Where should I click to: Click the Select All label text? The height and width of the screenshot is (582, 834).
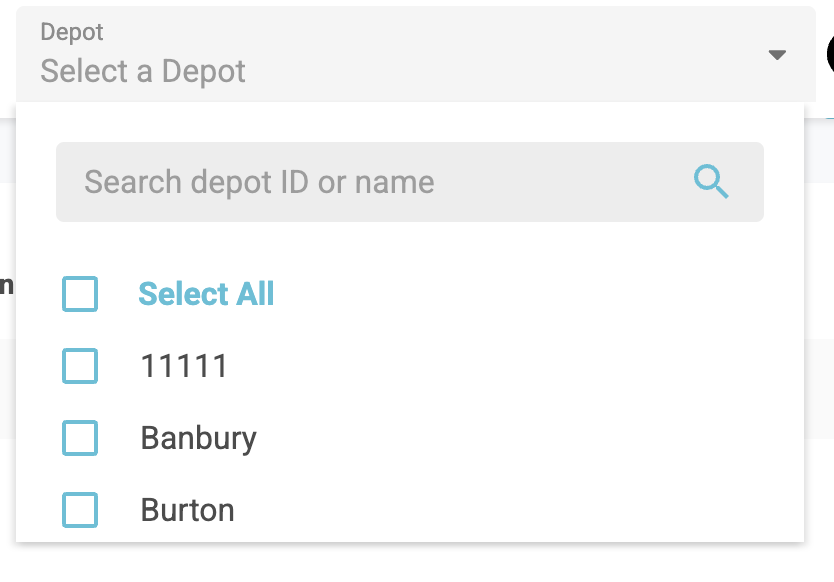coord(206,294)
